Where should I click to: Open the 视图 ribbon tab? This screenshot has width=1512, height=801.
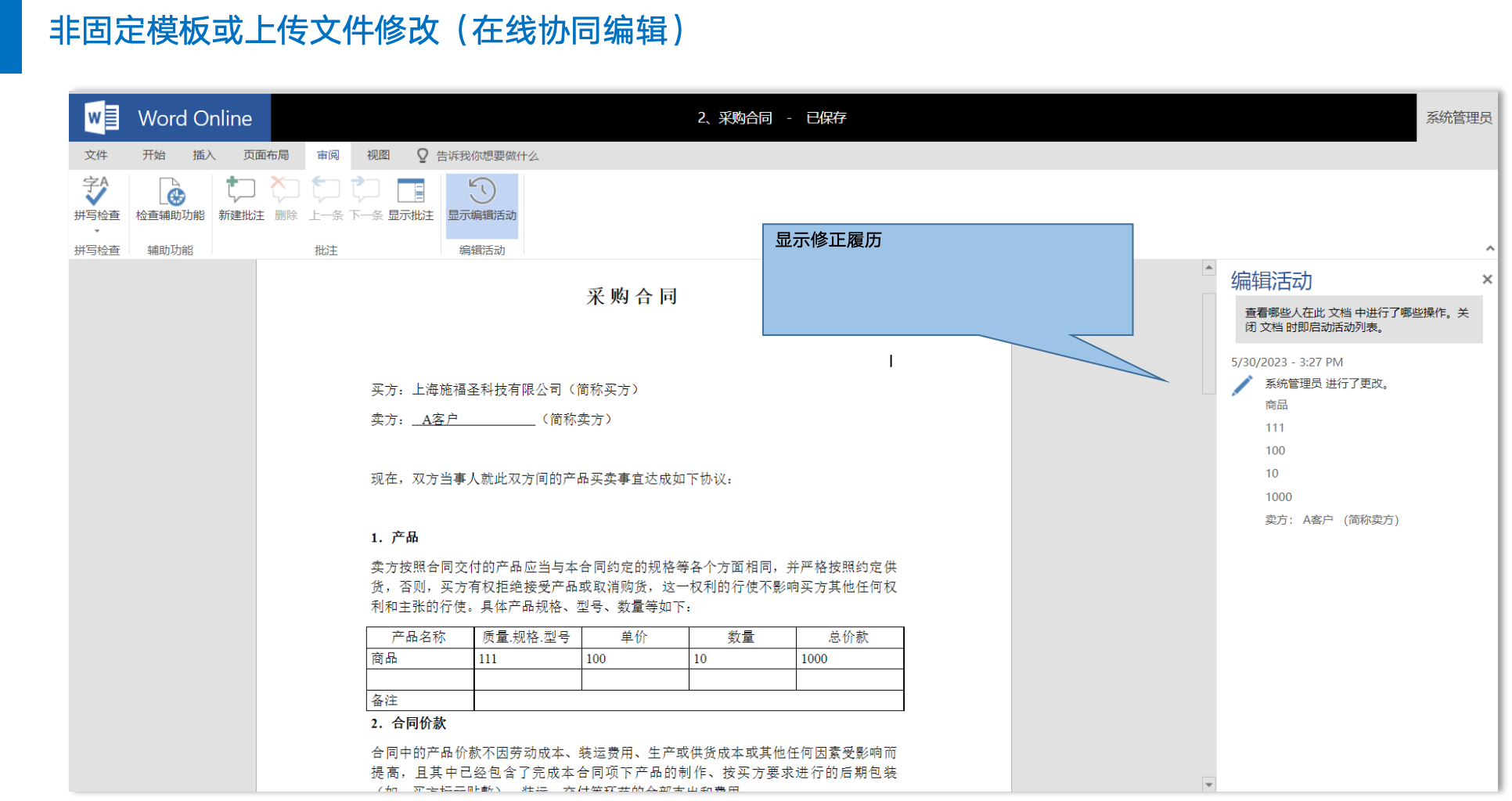[378, 155]
